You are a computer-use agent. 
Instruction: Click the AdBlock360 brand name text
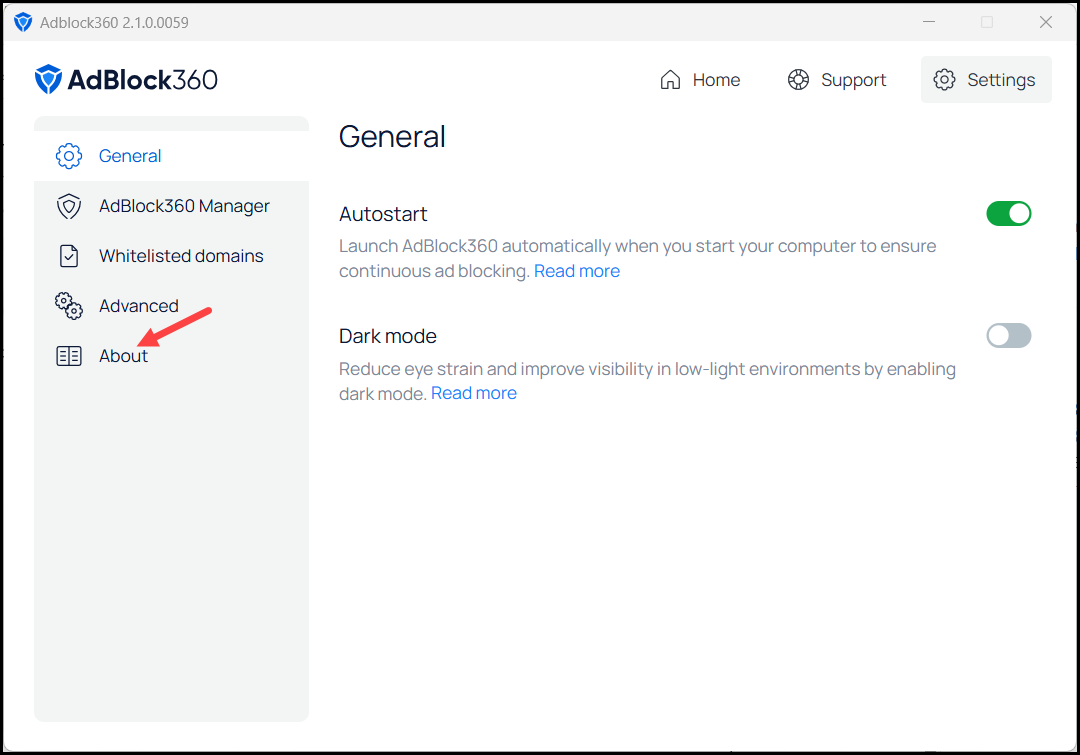(143, 80)
